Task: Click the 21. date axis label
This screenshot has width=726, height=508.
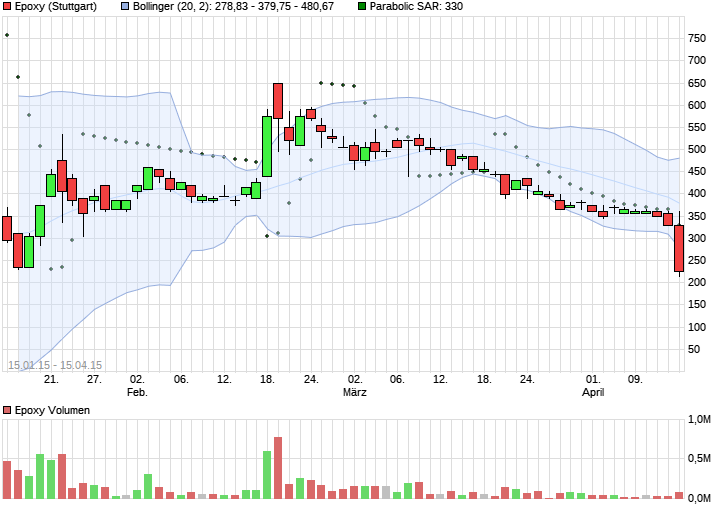Action: click(x=51, y=380)
